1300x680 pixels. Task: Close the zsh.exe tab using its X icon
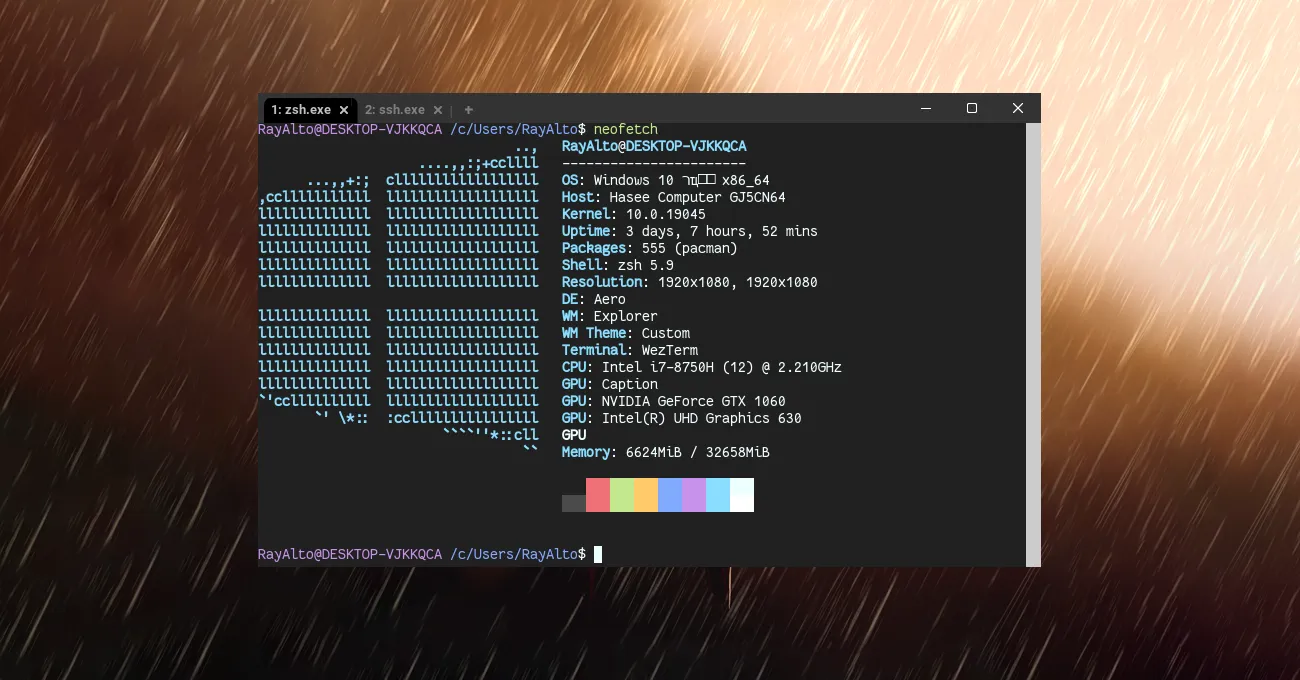344,110
